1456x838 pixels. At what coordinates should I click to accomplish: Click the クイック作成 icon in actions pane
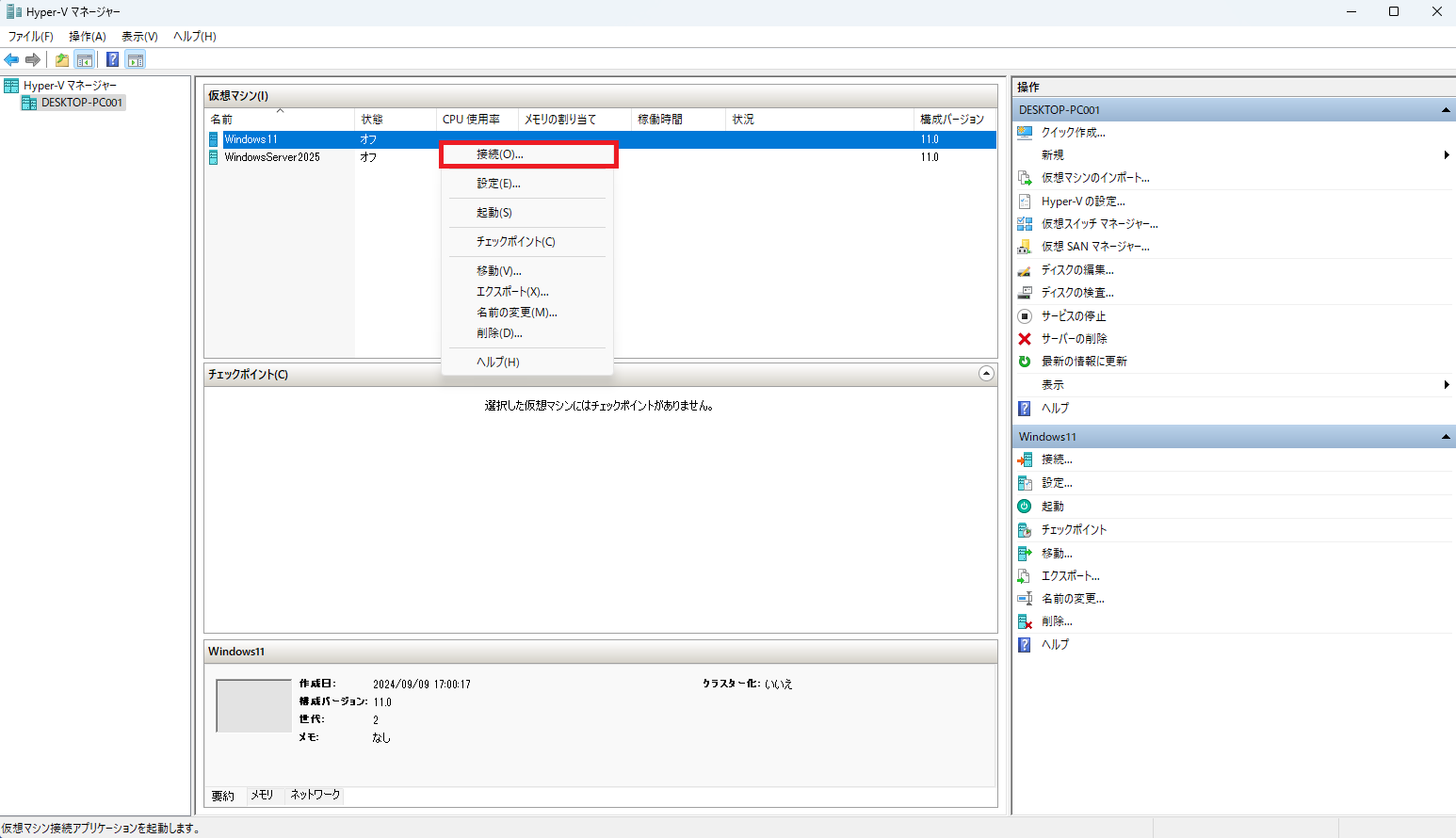pyautogui.click(x=1025, y=133)
